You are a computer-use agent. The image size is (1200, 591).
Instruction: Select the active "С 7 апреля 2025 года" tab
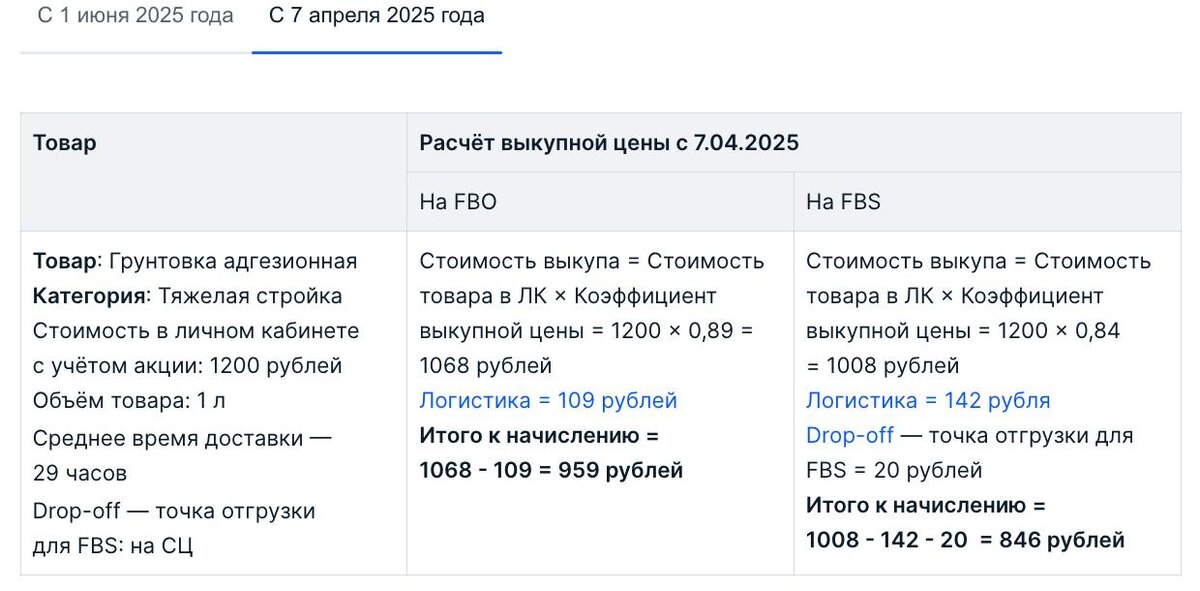click(x=377, y=15)
